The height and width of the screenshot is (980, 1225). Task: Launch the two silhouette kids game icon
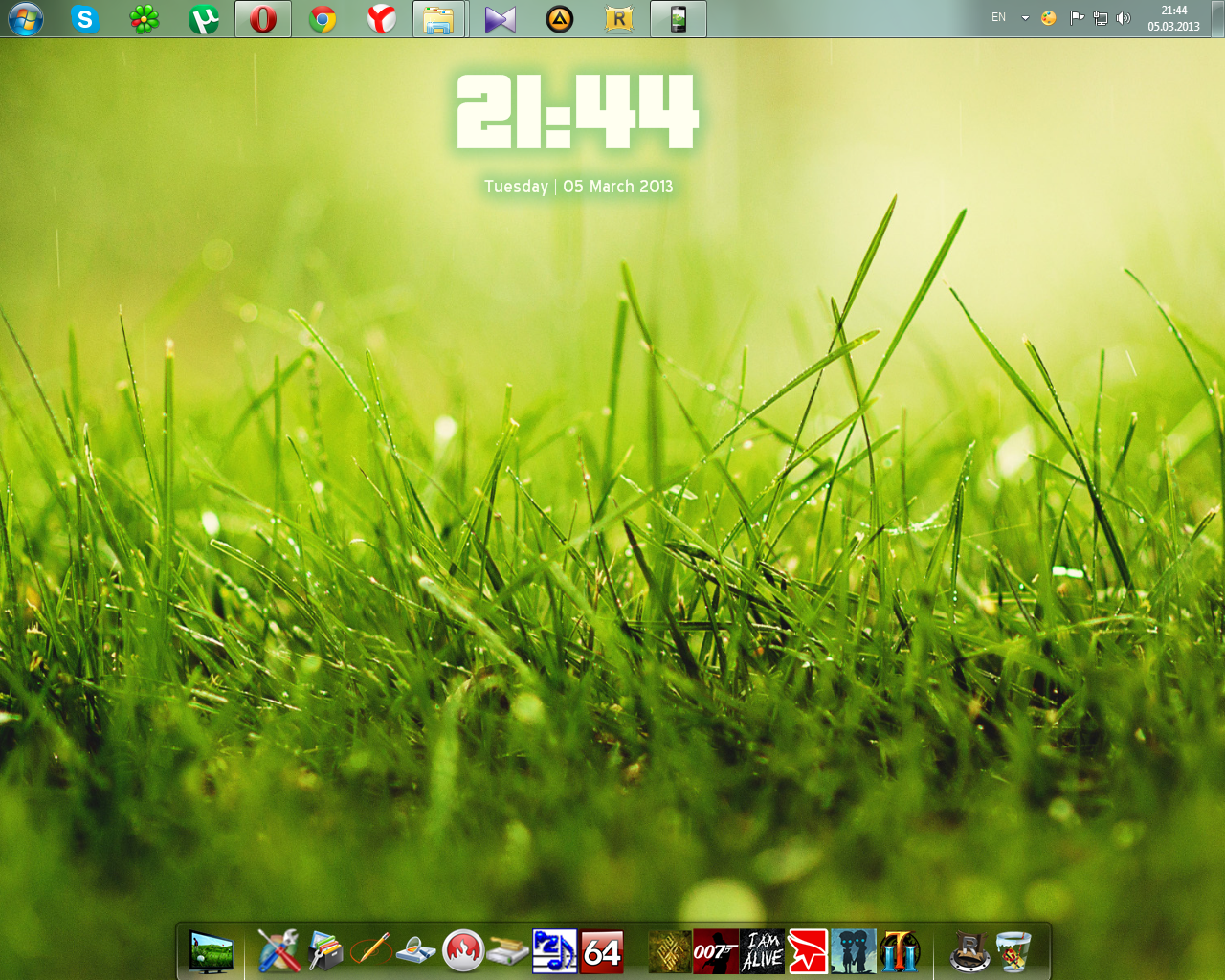tap(854, 952)
